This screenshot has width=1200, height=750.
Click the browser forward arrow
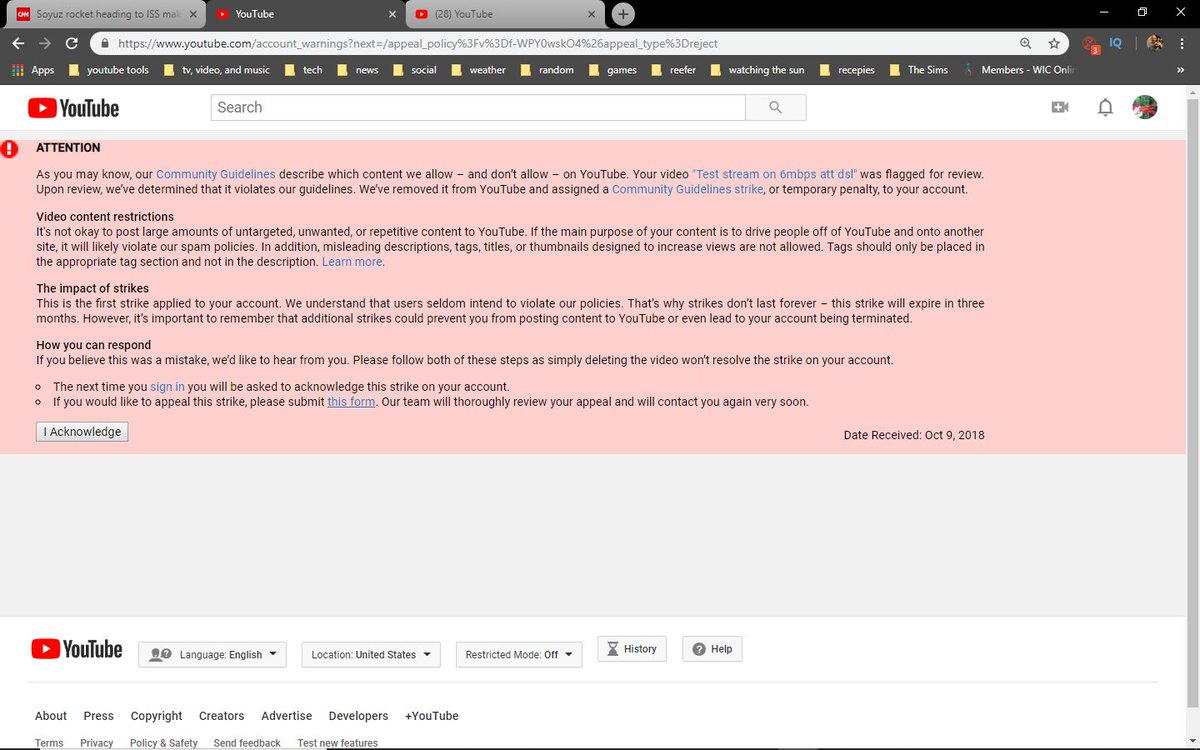coord(45,44)
